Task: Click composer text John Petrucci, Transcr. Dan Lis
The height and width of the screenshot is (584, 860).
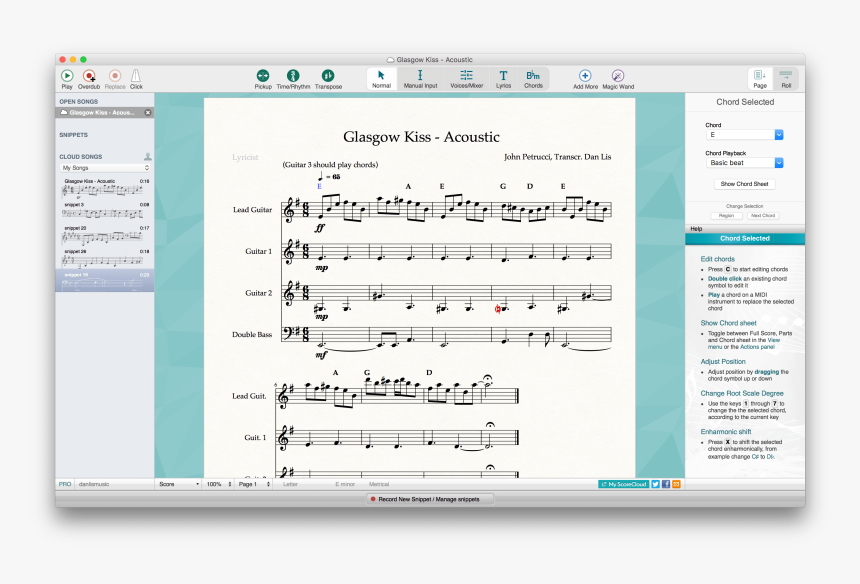Action: tap(557, 157)
